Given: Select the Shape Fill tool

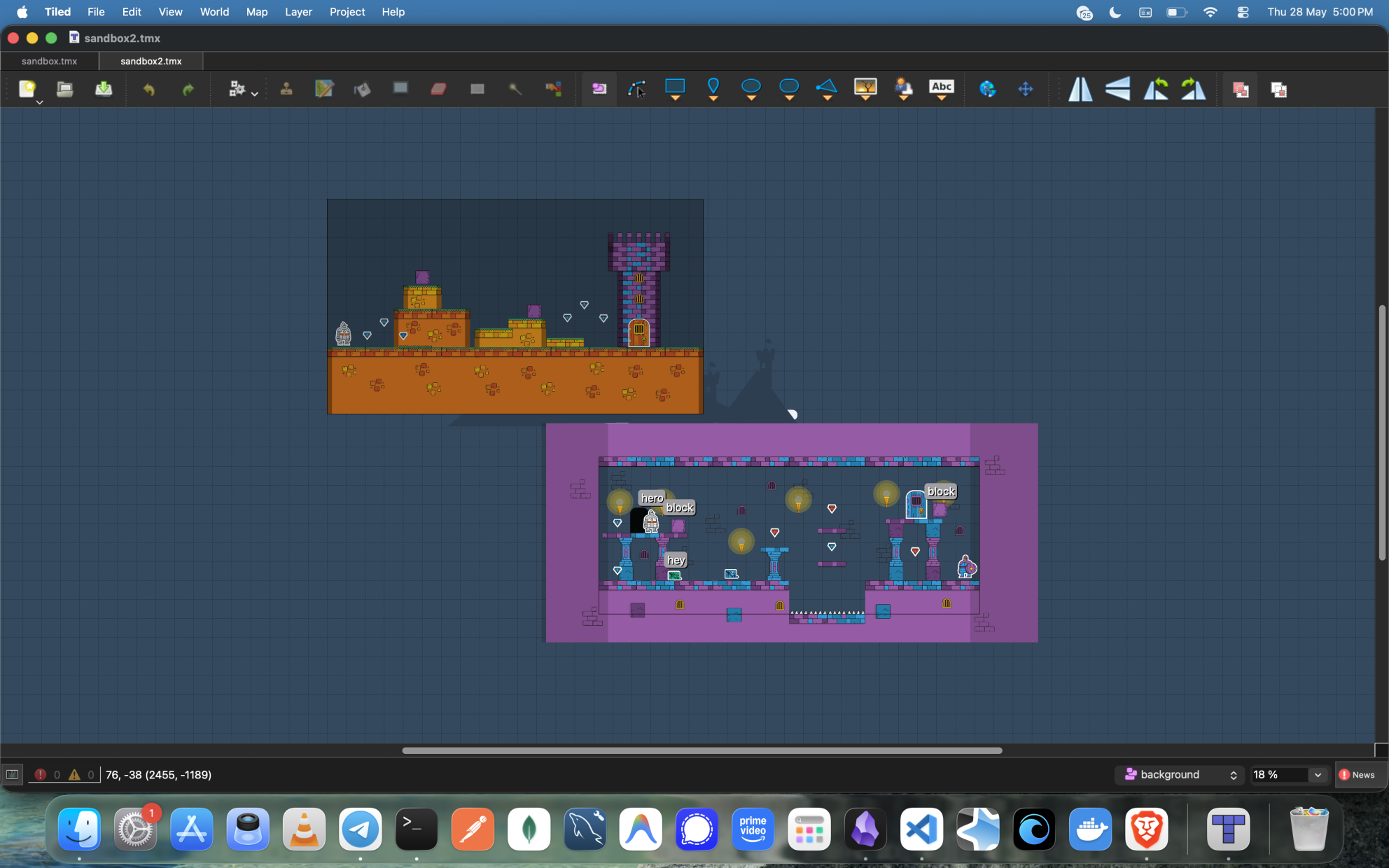Looking at the screenshot, I should [400, 89].
